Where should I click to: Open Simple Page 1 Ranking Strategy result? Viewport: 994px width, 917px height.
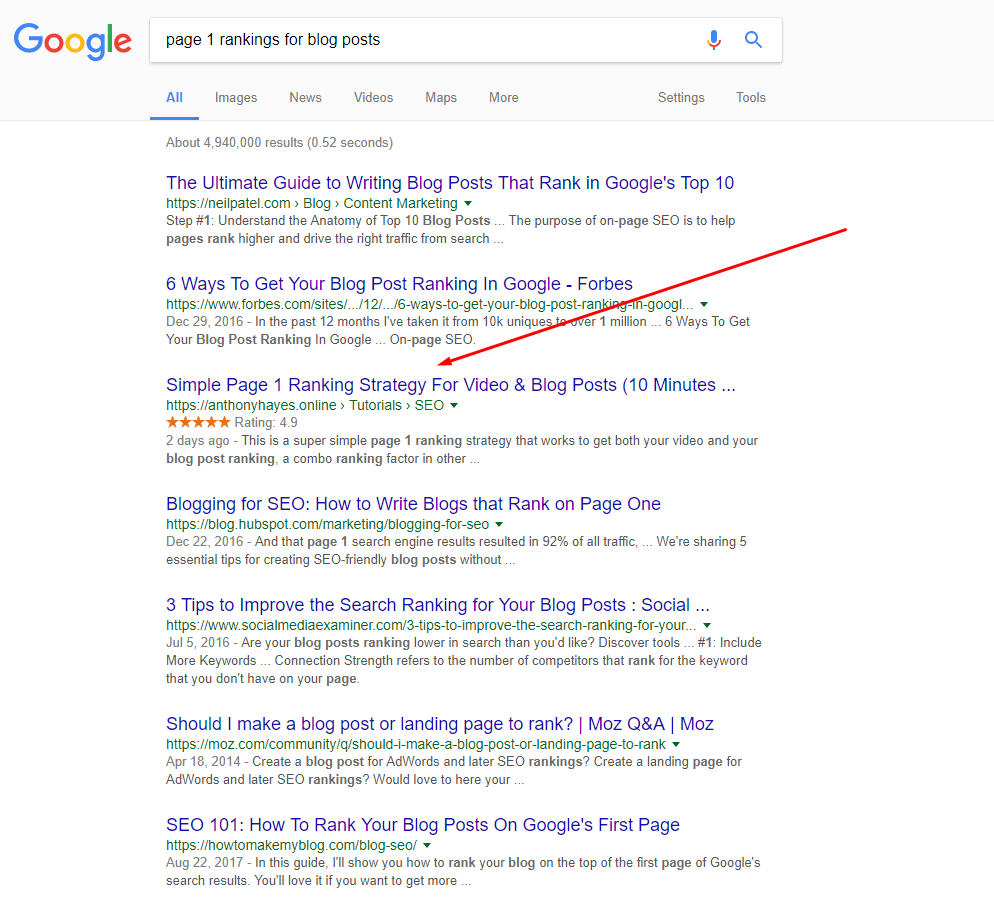click(x=451, y=385)
